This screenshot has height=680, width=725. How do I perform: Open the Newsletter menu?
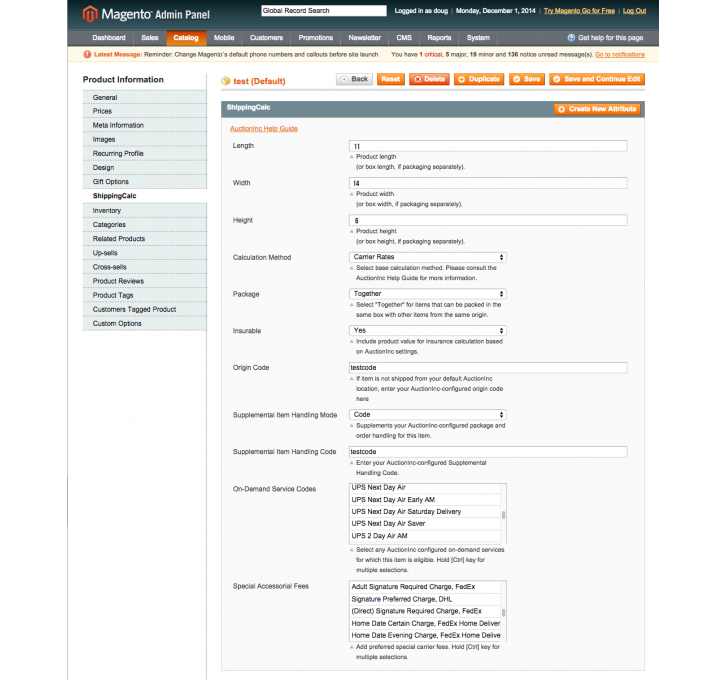tap(365, 38)
